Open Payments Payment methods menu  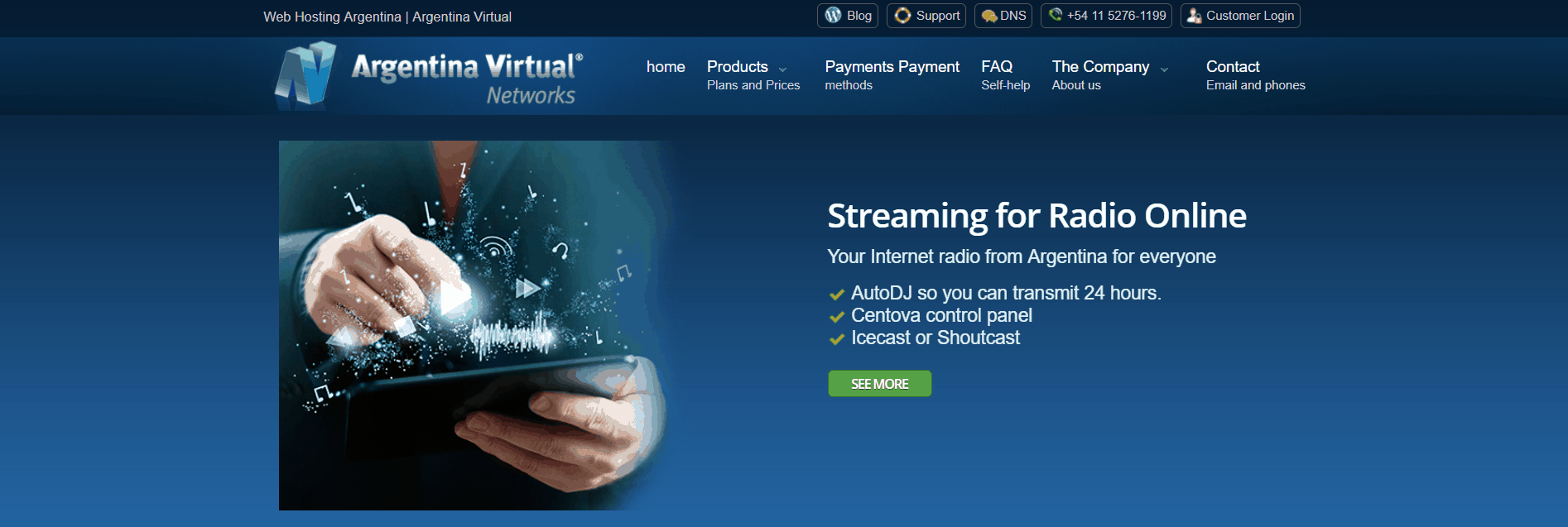point(892,74)
